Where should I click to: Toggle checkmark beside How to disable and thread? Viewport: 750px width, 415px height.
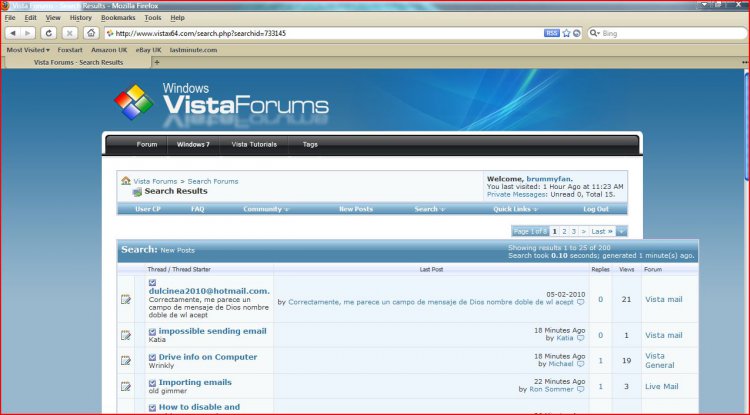coord(152,408)
